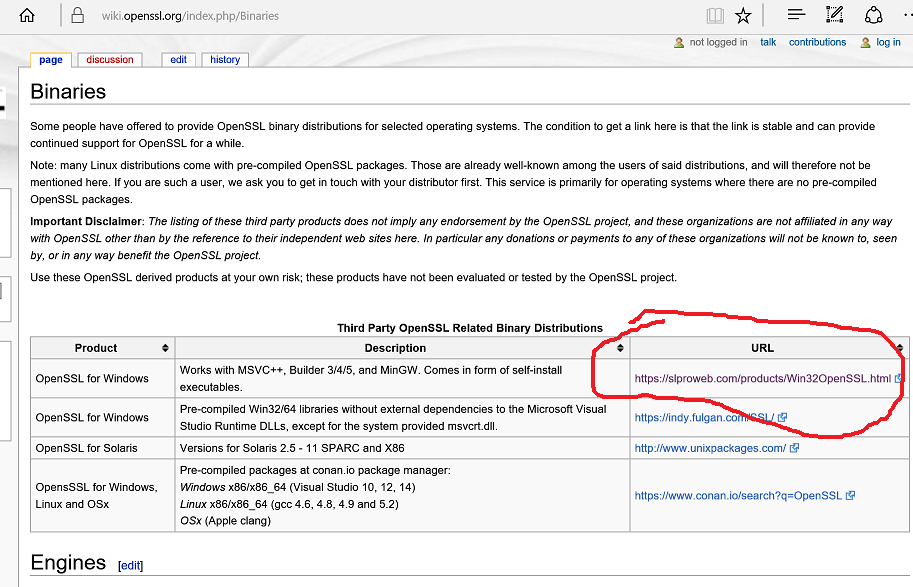Open Reading view book icon

[714, 16]
